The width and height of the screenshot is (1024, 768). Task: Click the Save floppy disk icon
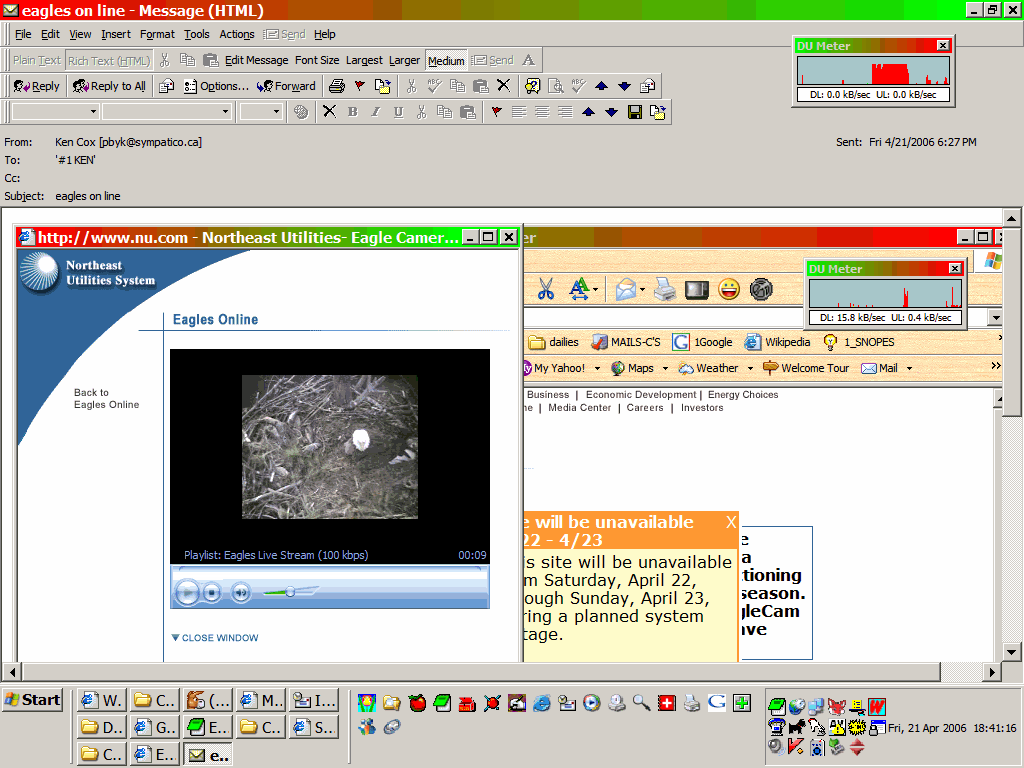(634, 112)
